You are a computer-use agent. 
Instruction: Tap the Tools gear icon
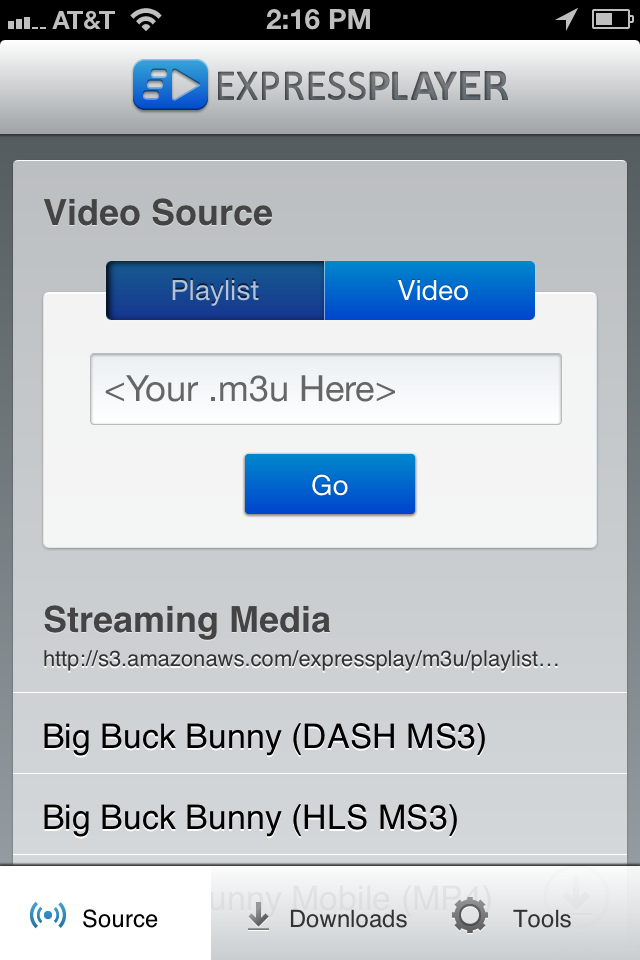click(x=470, y=917)
